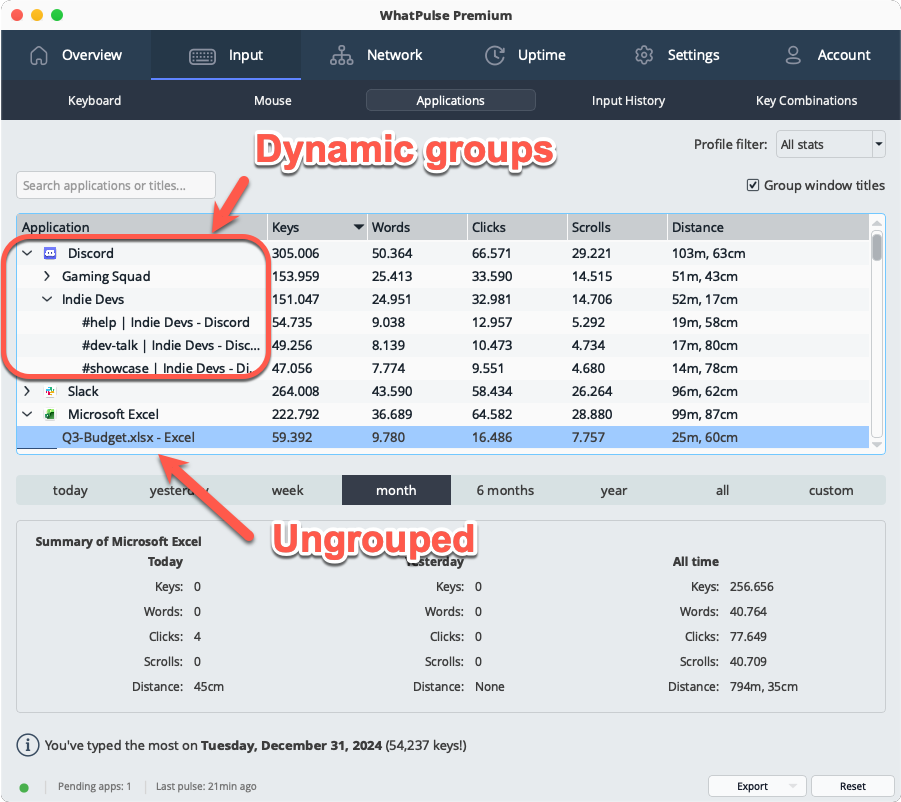Click the info icon beside typing record
Screen dimensions: 901x802
[x=28, y=745]
